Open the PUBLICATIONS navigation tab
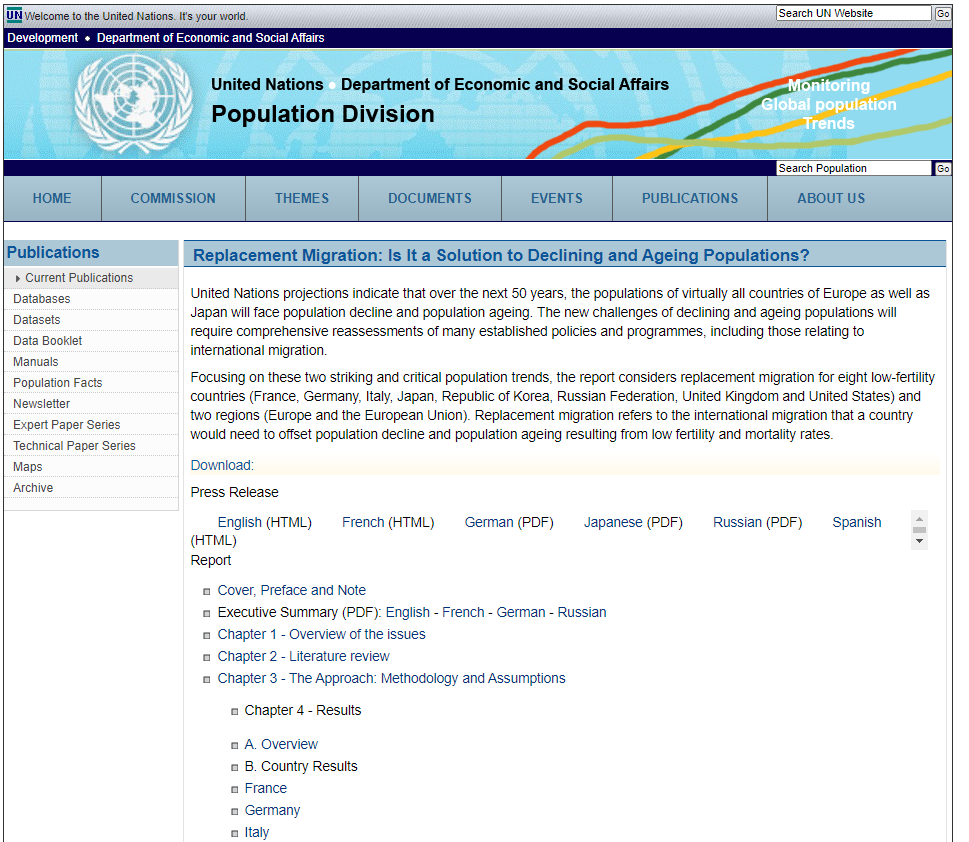This screenshot has width=969, height=842. click(x=690, y=198)
